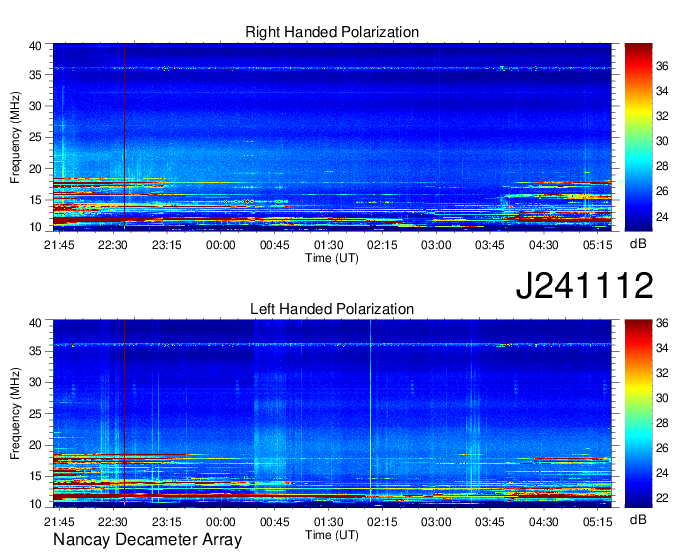Click the cyan vertical line near 02:05 in Left Handed plot
The width and height of the screenshot is (680, 552).
[370, 411]
